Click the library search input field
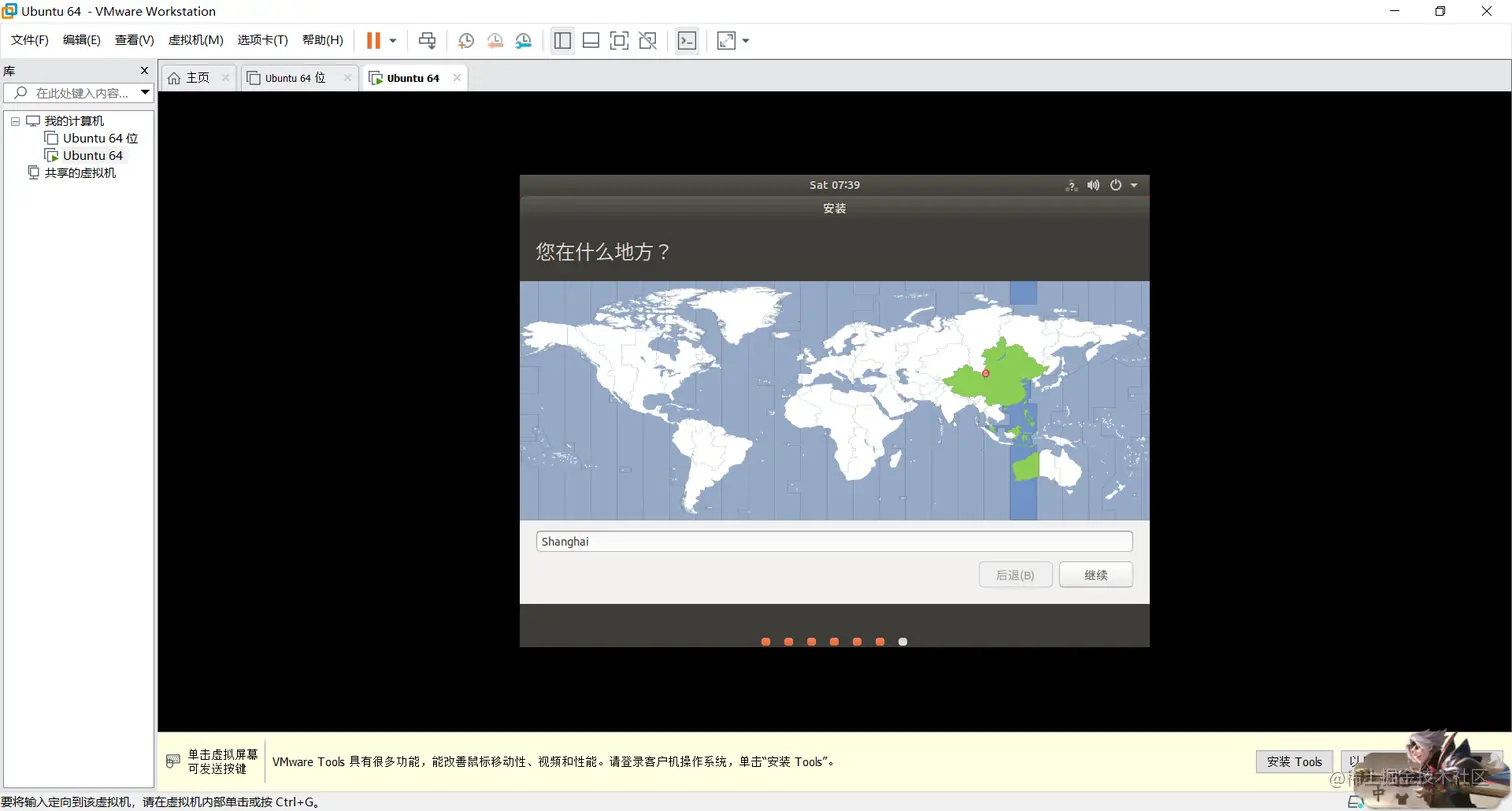The image size is (1512, 811). (76, 93)
